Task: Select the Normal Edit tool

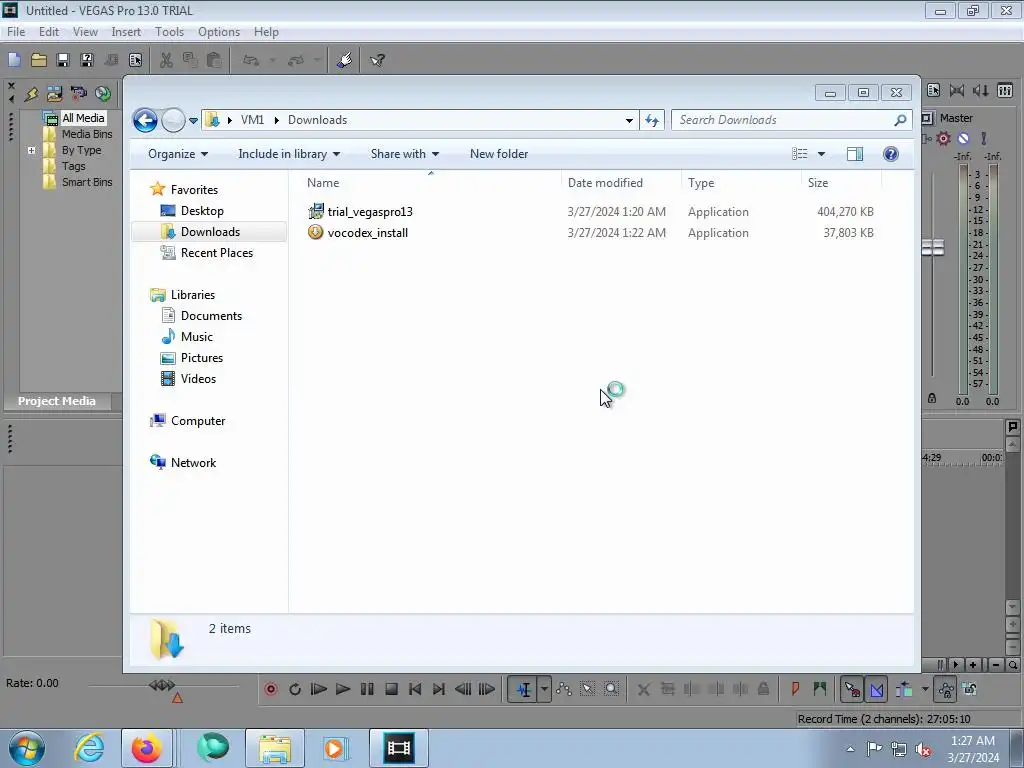Action: point(524,689)
